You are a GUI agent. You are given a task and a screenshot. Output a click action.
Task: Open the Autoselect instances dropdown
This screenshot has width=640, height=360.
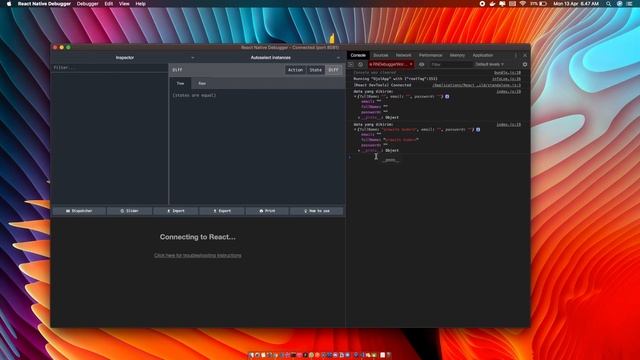(271, 58)
